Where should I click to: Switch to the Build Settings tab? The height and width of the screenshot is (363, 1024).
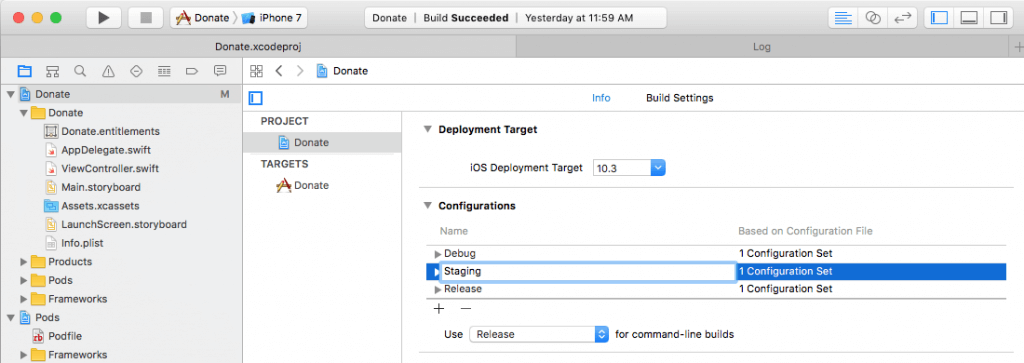pyautogui.click(x=680, y=98)
